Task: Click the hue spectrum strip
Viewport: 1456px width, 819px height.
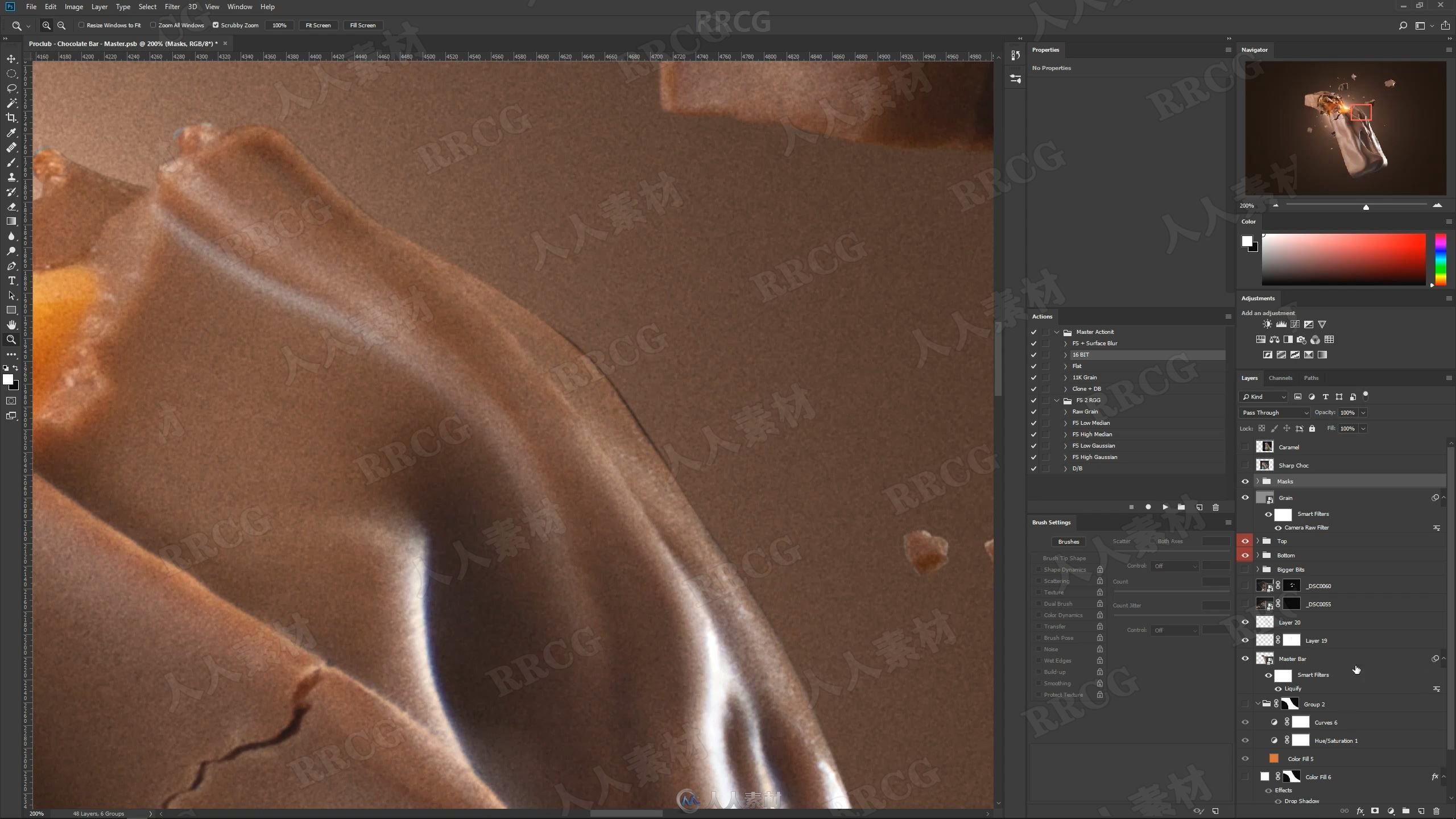Action: (1441, 259)
